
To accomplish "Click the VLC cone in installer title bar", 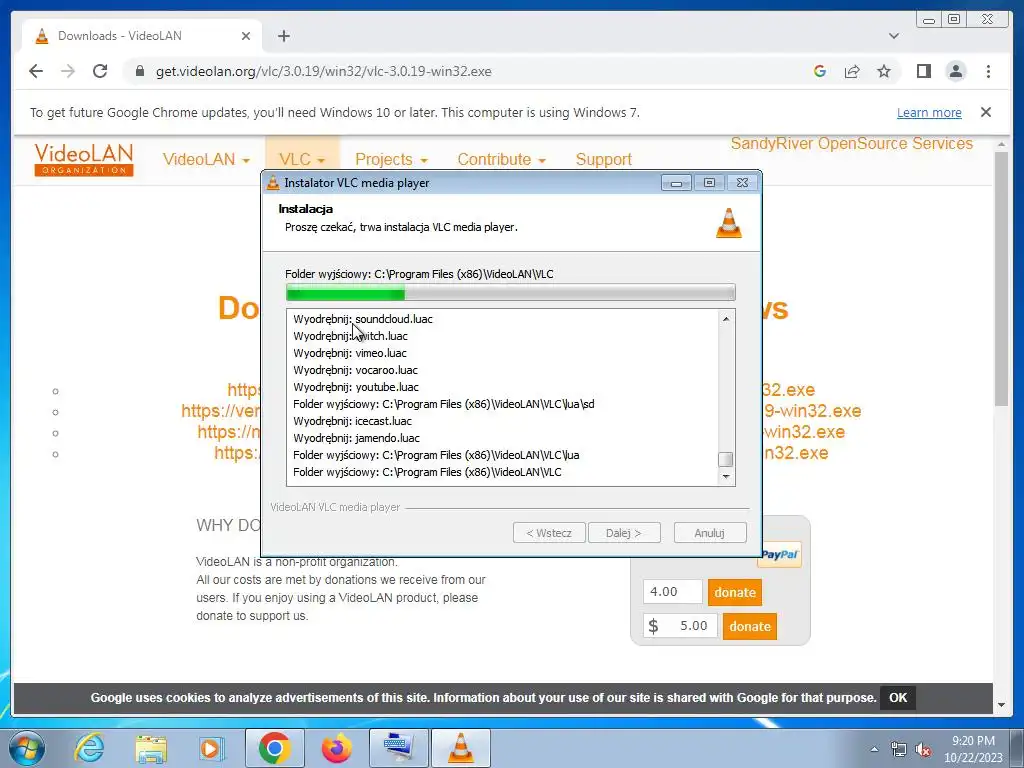I will 273,183.
